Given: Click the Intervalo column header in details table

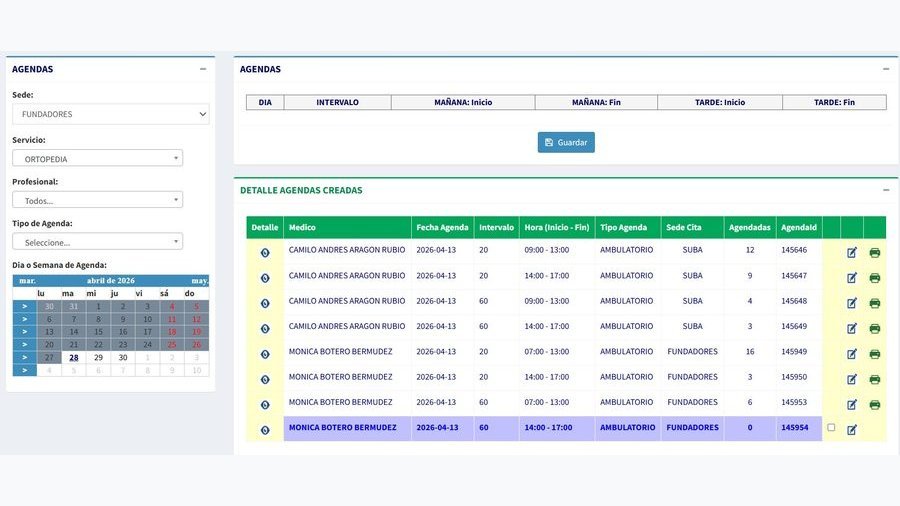Looking at the screenshot, I should (496, 227).
